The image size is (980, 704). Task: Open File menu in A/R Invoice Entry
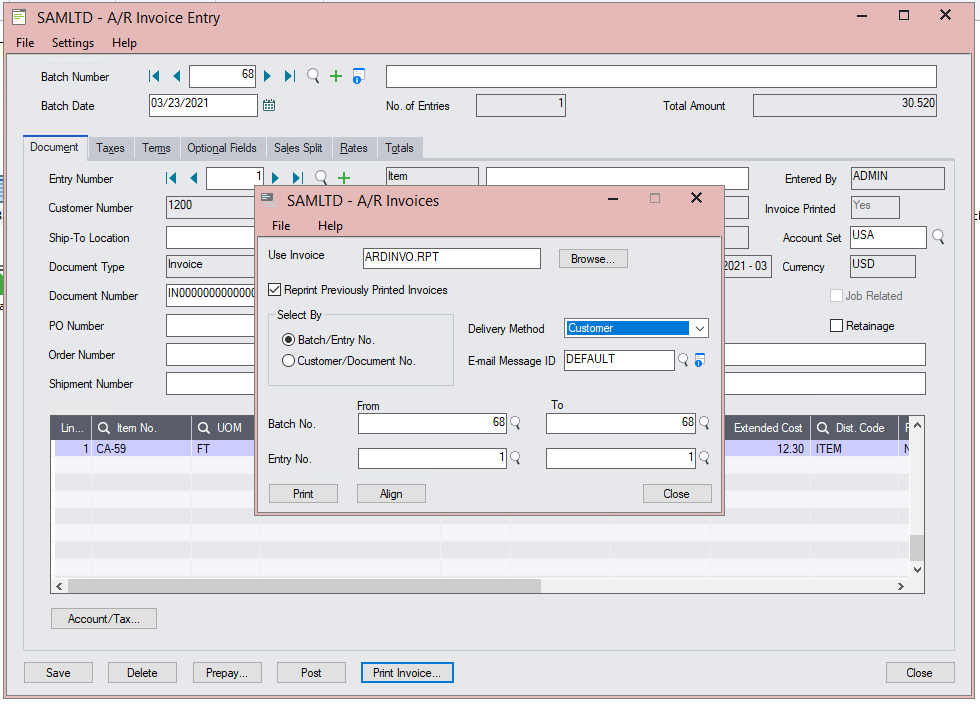pos(25,43)
